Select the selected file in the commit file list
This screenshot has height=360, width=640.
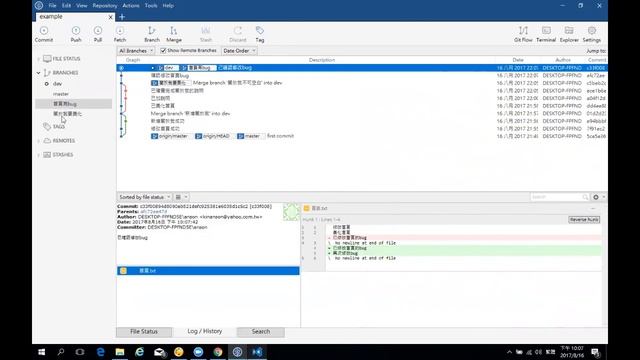click(x=208, y=271)
